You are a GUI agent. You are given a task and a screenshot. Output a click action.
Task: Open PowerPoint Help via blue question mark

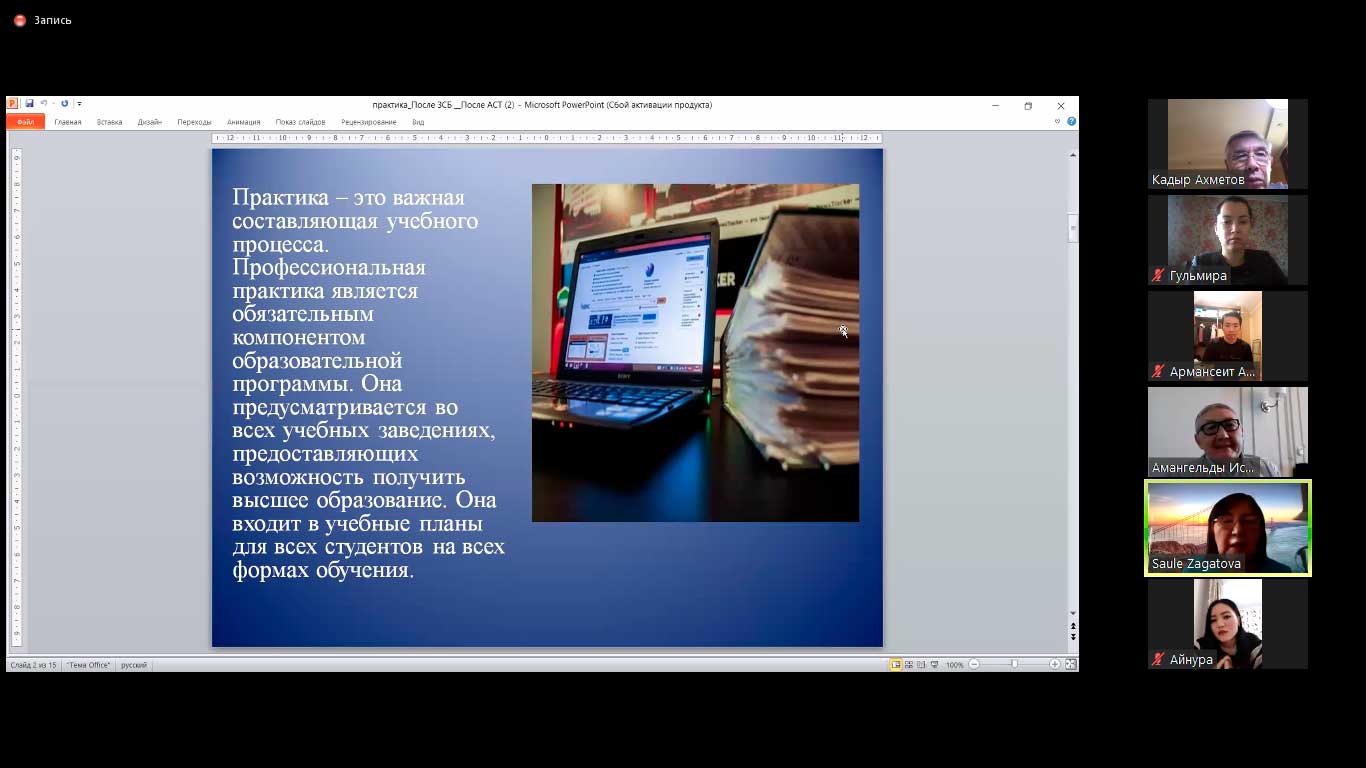[1071, 122]
